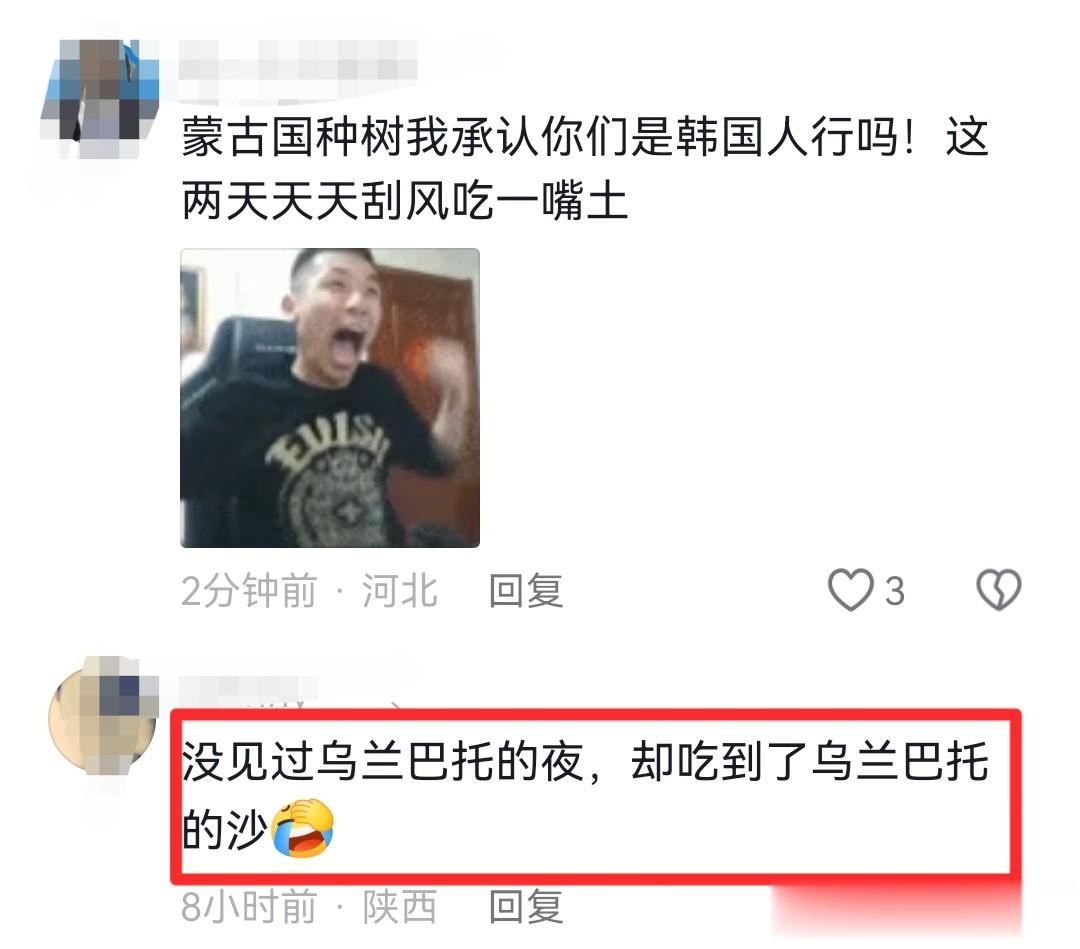The image size is (1080, 949).
Task: Open the first commenter's pixelated avatar
Action: [101, 98]
